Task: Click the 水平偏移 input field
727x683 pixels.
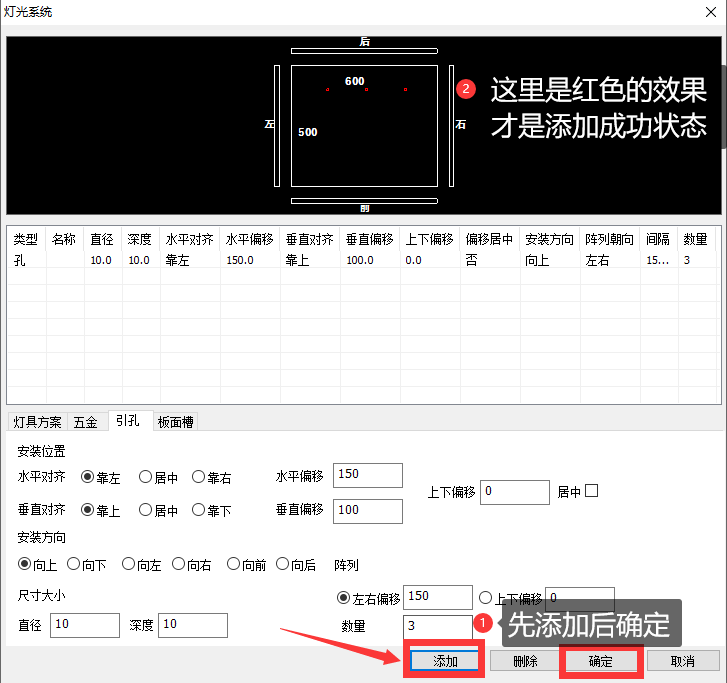Action: 368,475
